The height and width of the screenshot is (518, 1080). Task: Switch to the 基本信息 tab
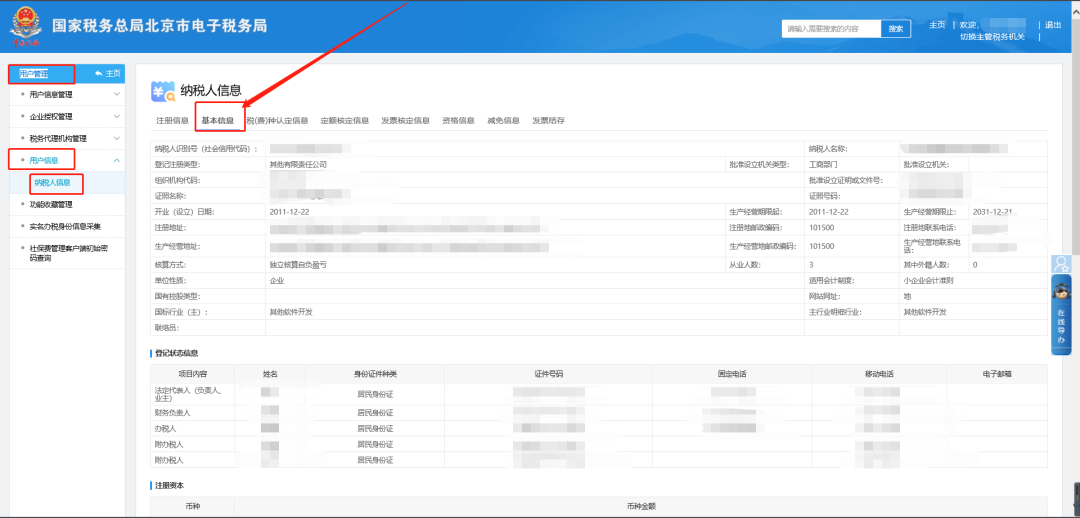tap(218, 121)
